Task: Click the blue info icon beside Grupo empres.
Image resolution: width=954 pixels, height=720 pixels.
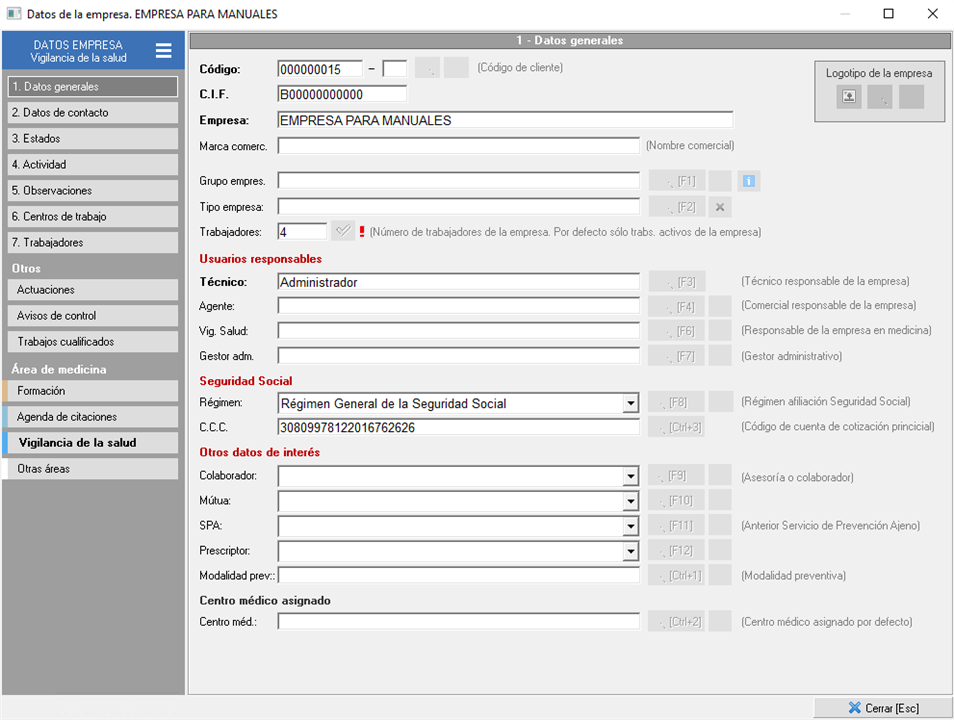Action: click(x=749, y=181)
